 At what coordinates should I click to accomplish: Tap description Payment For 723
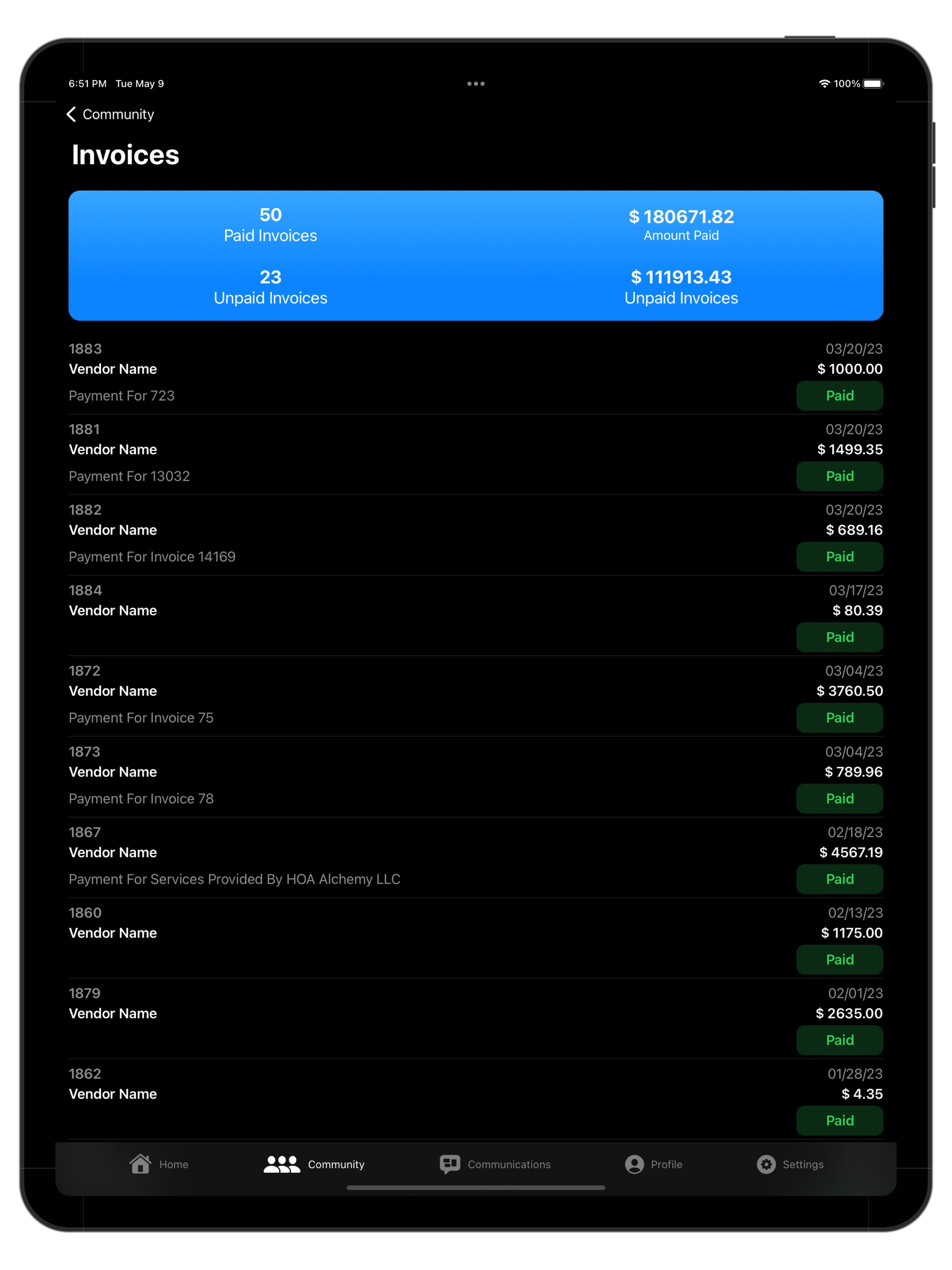pyautogui.click(x=122, y=396)
